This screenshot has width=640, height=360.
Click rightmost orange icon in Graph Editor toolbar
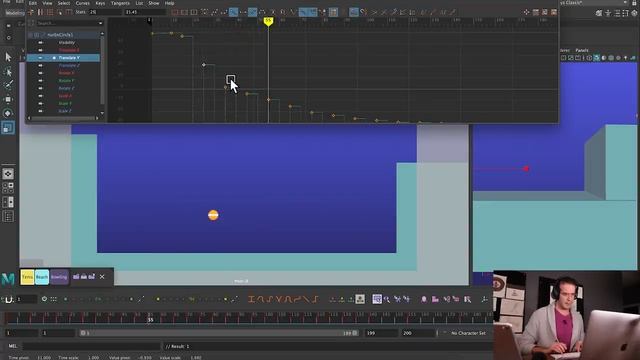554,12
